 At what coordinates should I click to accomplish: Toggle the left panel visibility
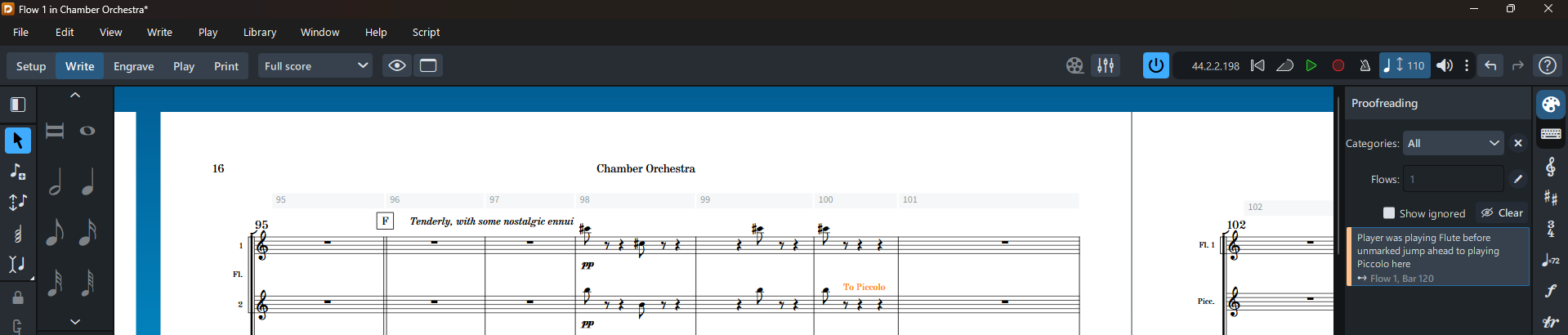click(18, 105)
